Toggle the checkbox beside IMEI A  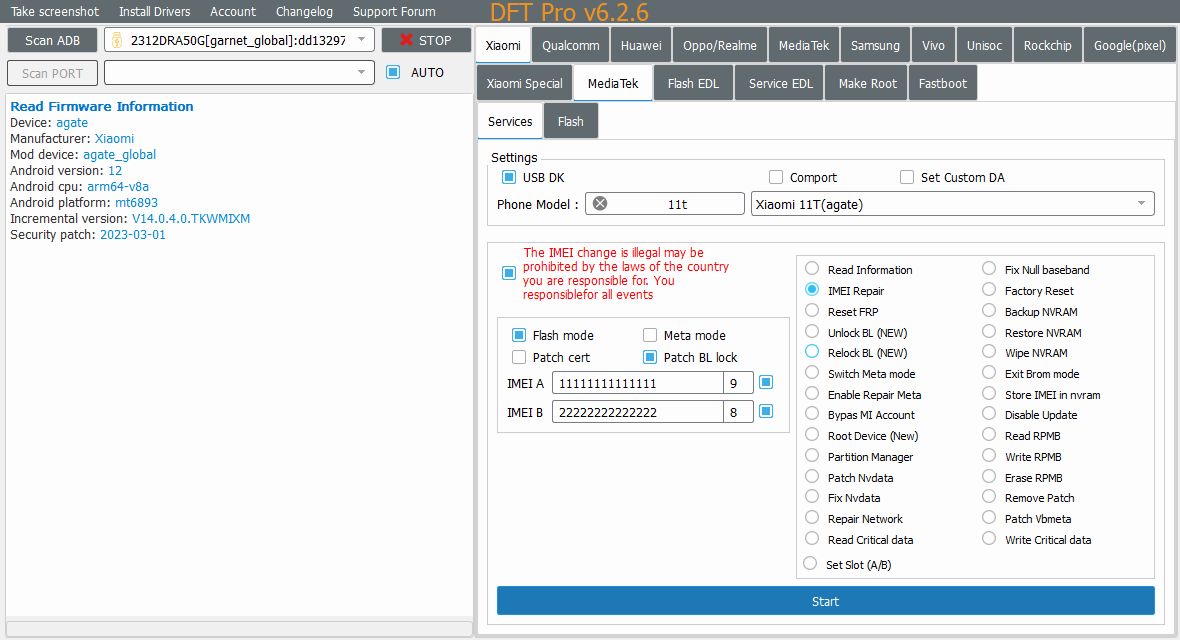[x=766, y=382]
